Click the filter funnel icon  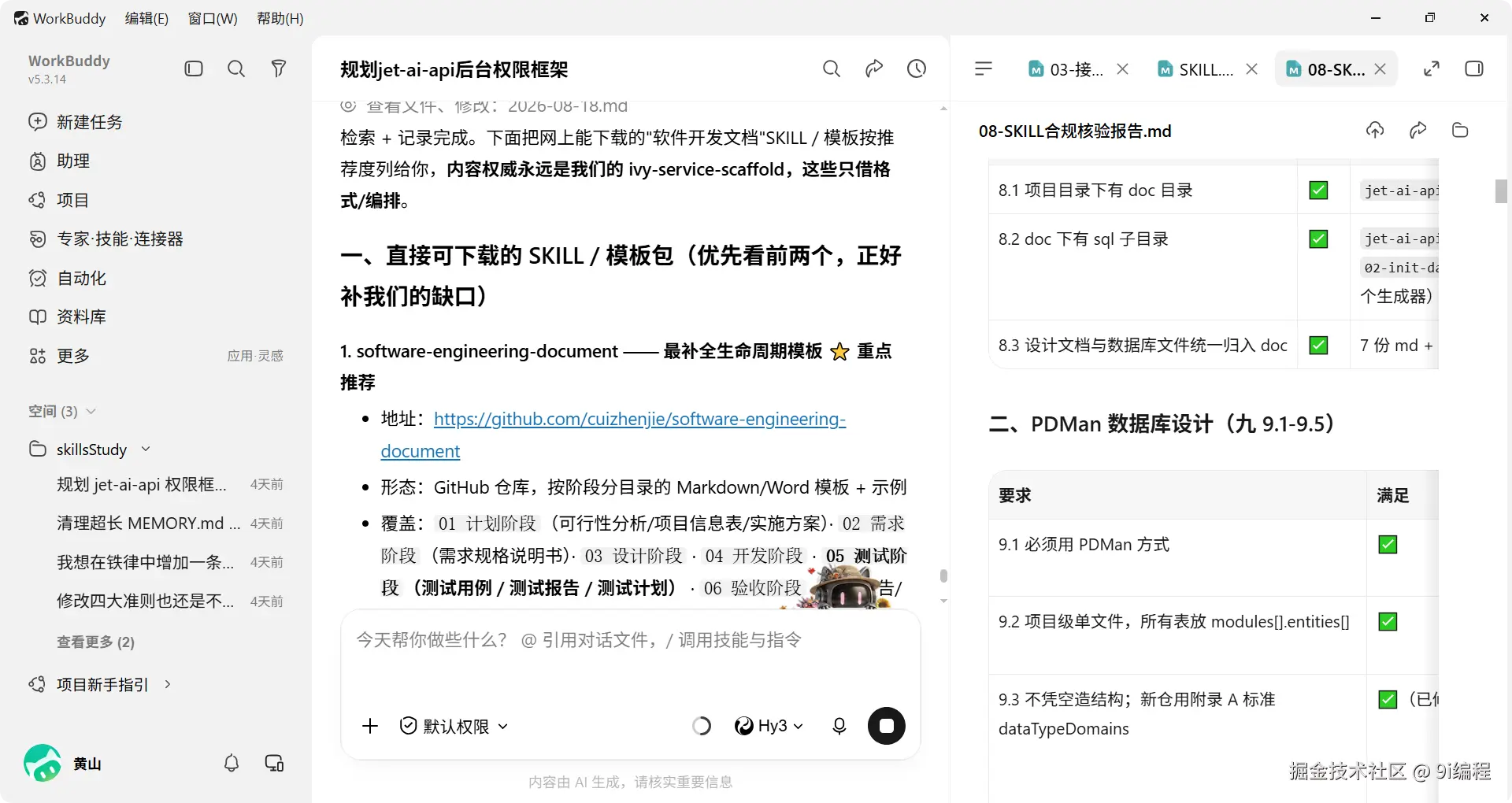(x=278, y=68)
